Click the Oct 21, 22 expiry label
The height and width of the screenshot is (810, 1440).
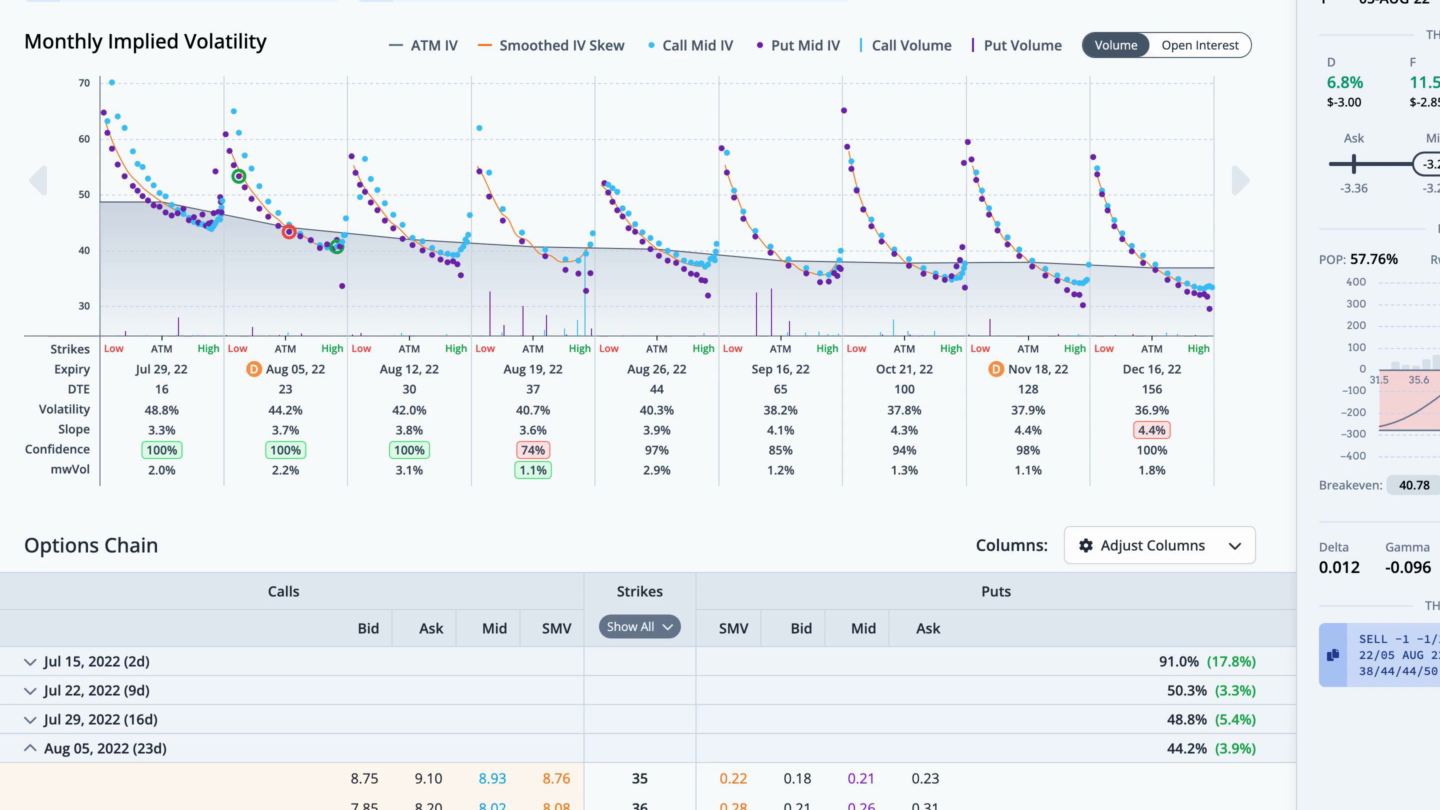[x=904, y=369]
